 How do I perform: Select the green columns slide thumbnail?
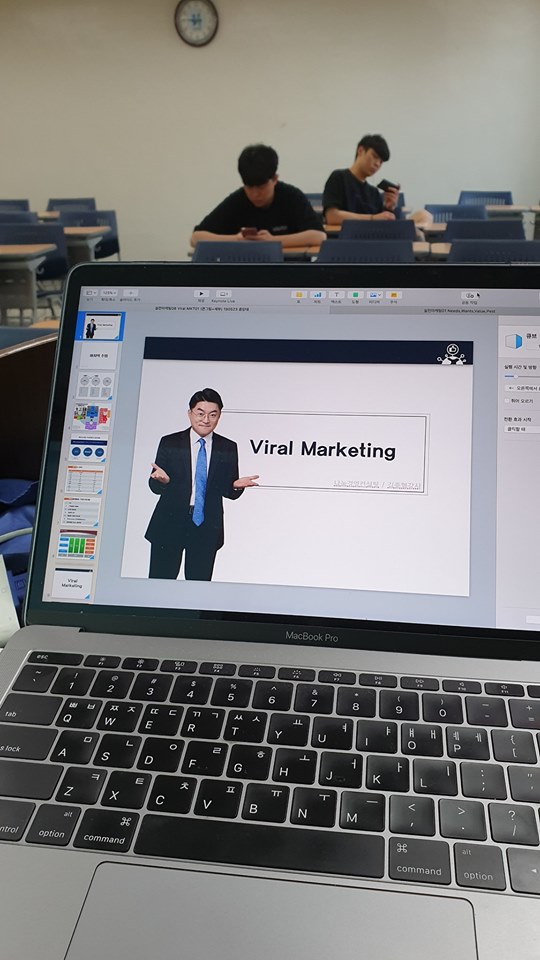point(77,544)
